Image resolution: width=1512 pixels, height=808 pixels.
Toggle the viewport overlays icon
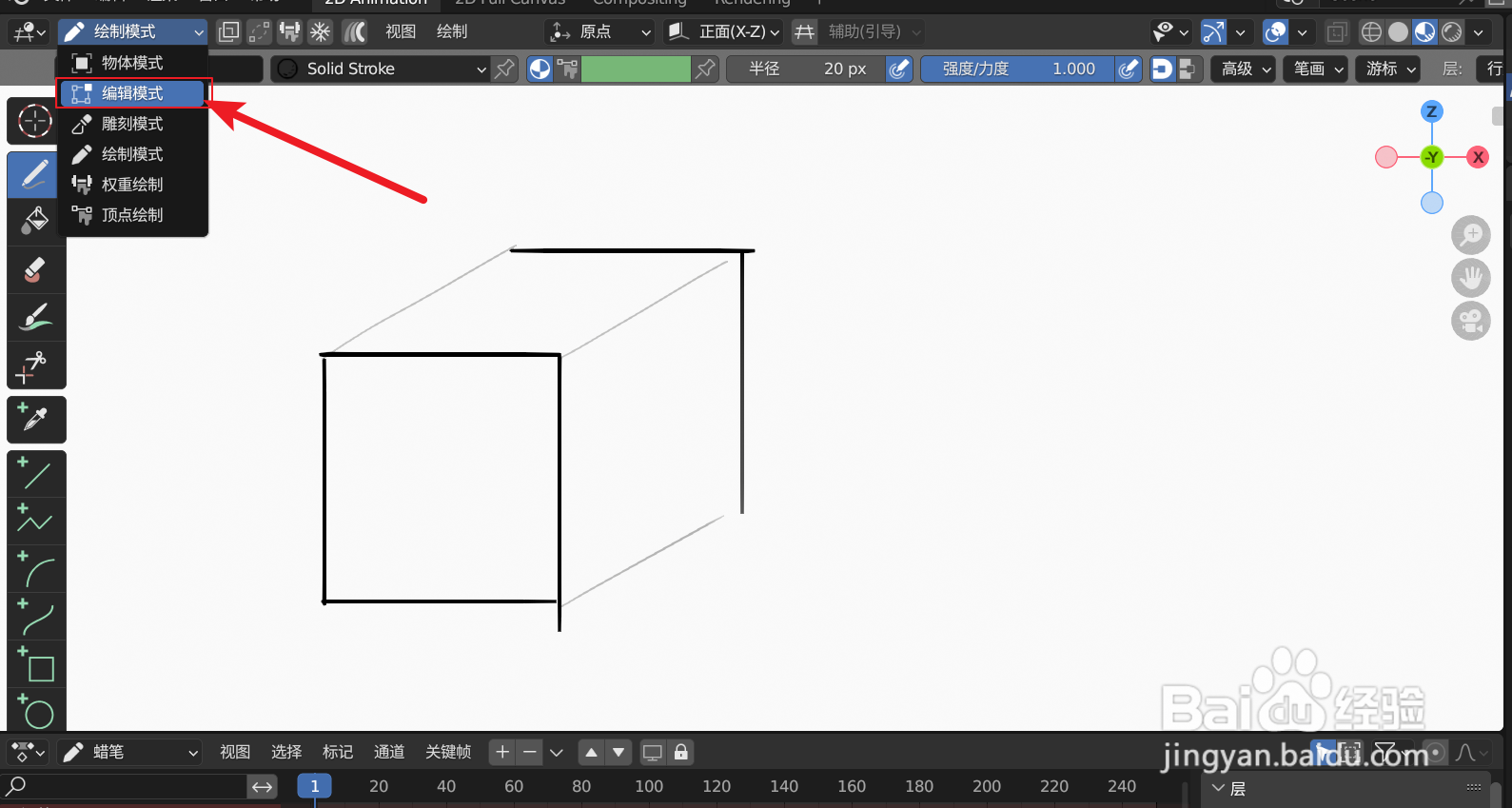1275,32
